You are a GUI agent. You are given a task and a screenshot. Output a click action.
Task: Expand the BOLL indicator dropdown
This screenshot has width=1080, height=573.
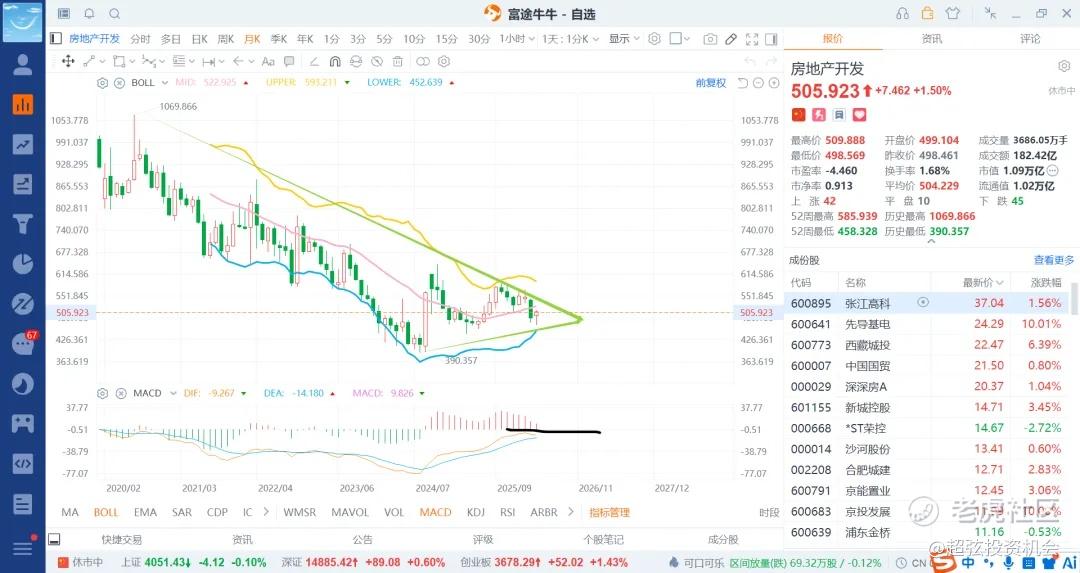[165, 83]
